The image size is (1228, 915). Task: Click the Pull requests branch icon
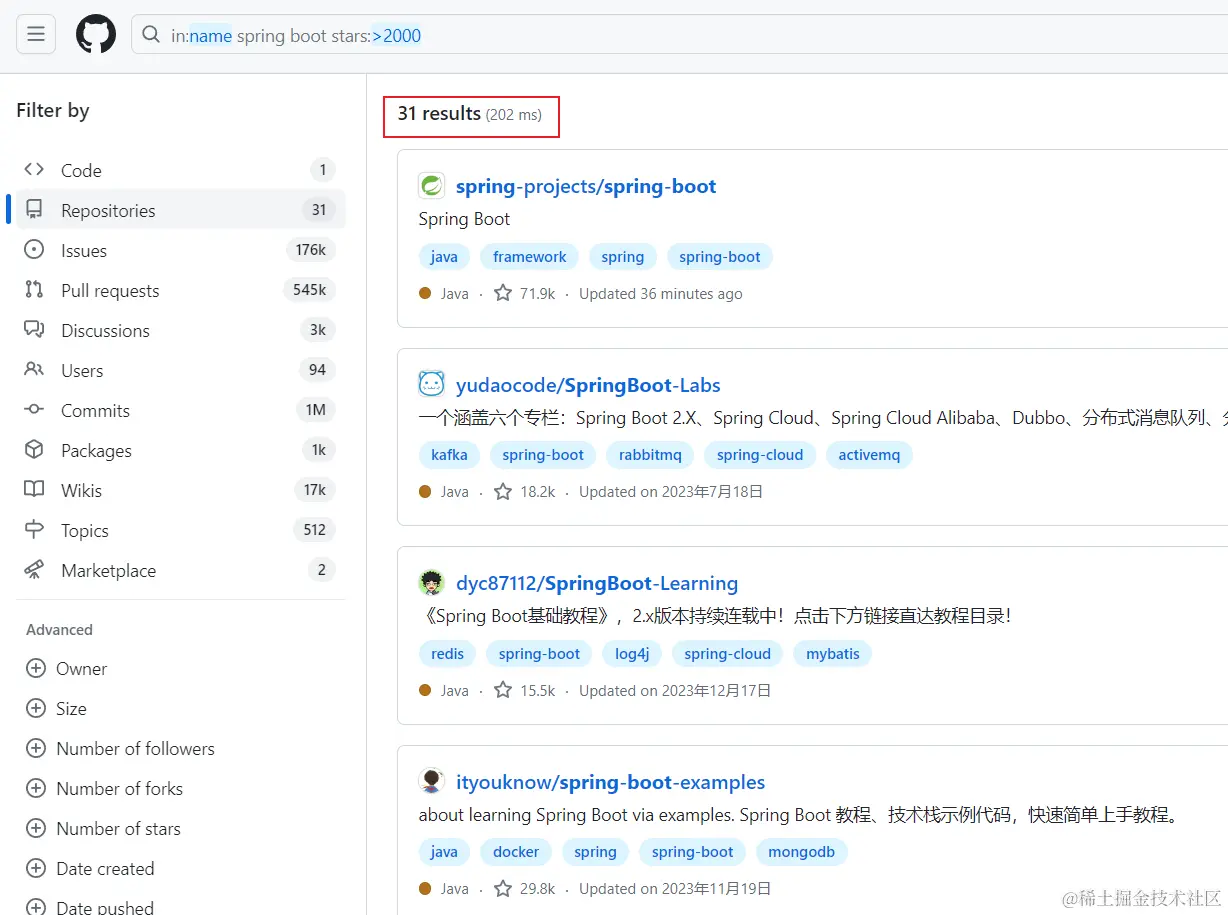click(x=34, y=290)
